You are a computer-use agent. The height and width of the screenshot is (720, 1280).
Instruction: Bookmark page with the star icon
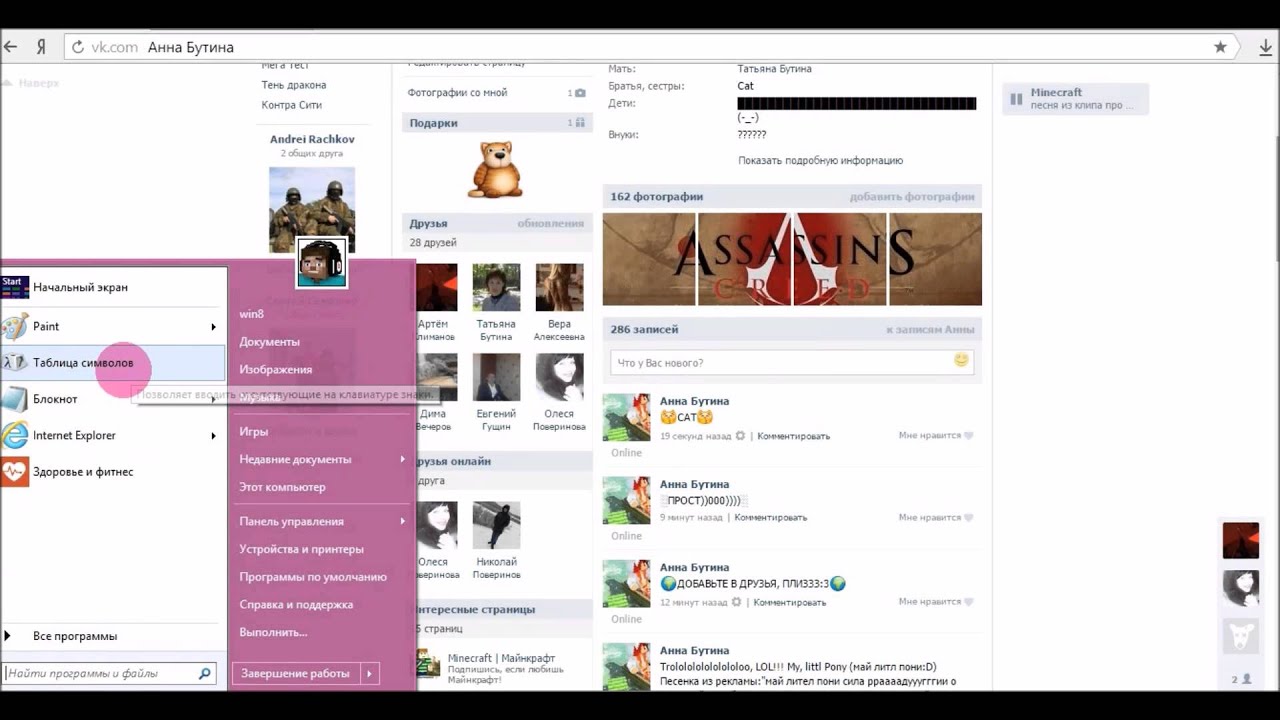coord(1220,47)
